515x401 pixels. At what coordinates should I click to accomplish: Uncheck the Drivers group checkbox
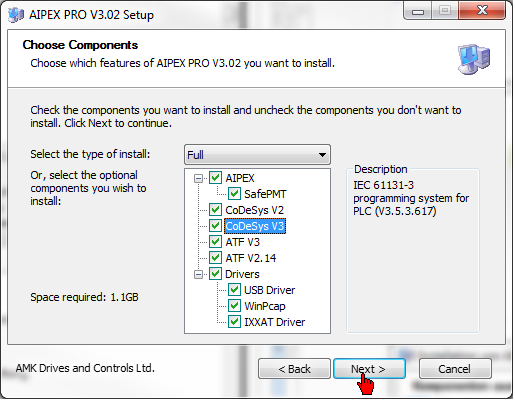tap(215, 274)
